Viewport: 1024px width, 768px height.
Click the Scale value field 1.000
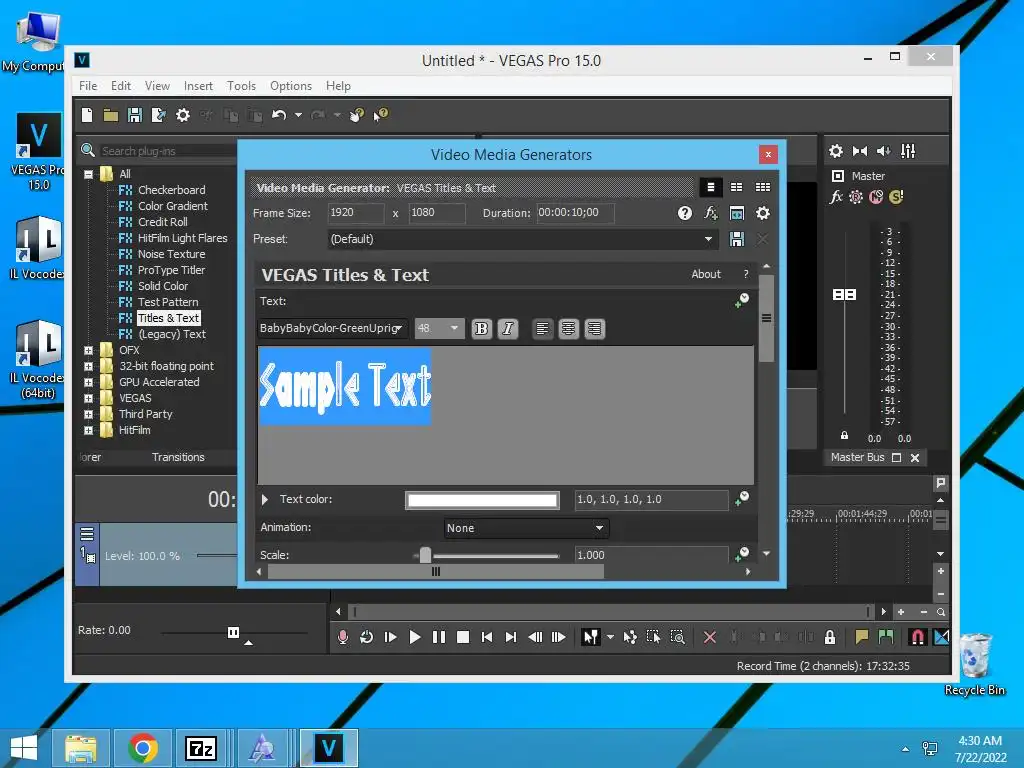tap(650, 555)
